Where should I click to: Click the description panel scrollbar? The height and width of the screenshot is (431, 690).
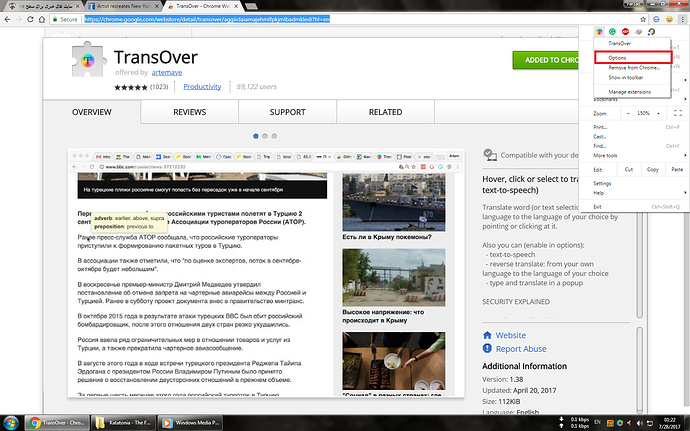click(x=640, y=264)
